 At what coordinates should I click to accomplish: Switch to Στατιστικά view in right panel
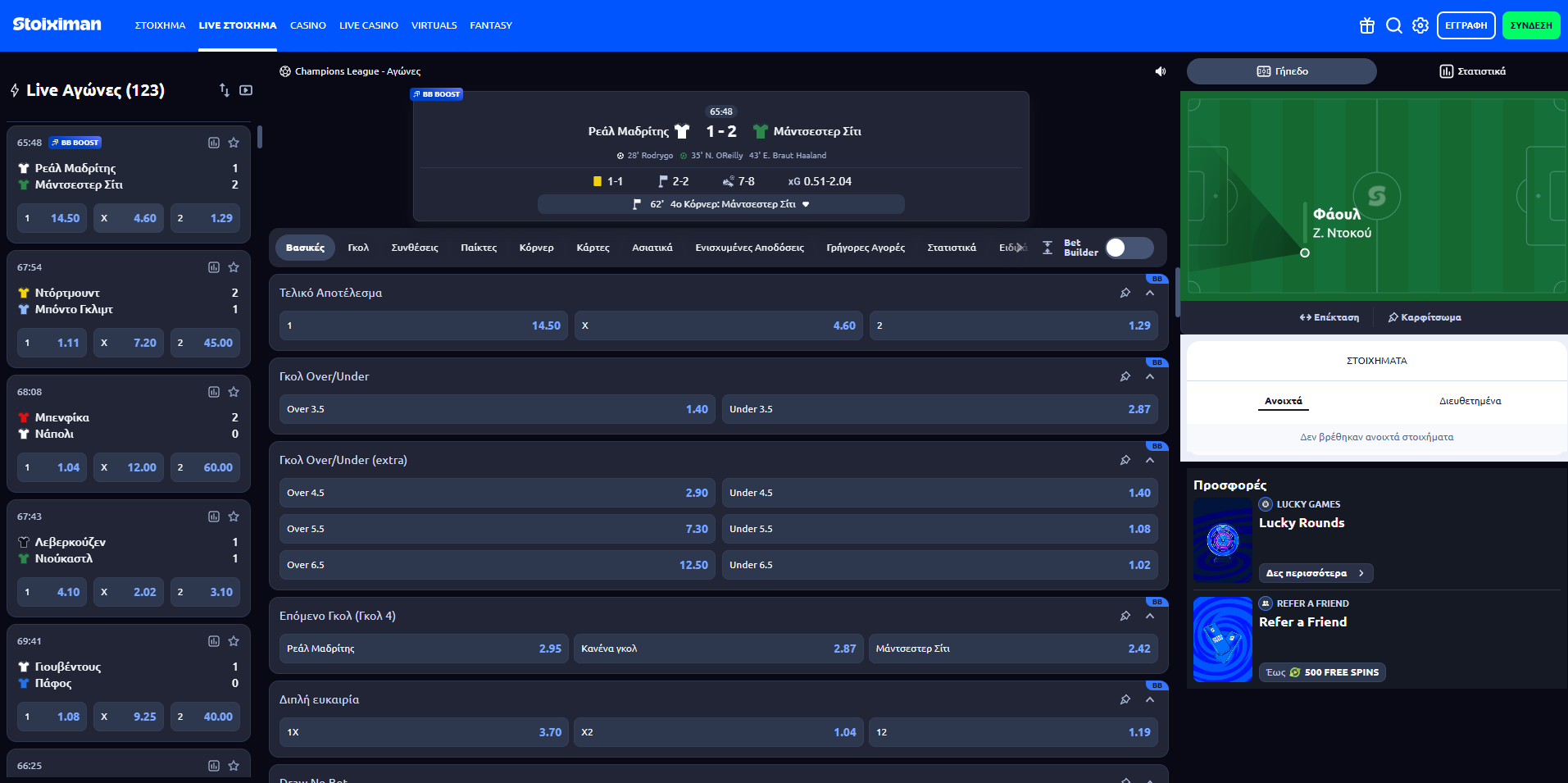pyautogui.click(x=1472, y=71)
